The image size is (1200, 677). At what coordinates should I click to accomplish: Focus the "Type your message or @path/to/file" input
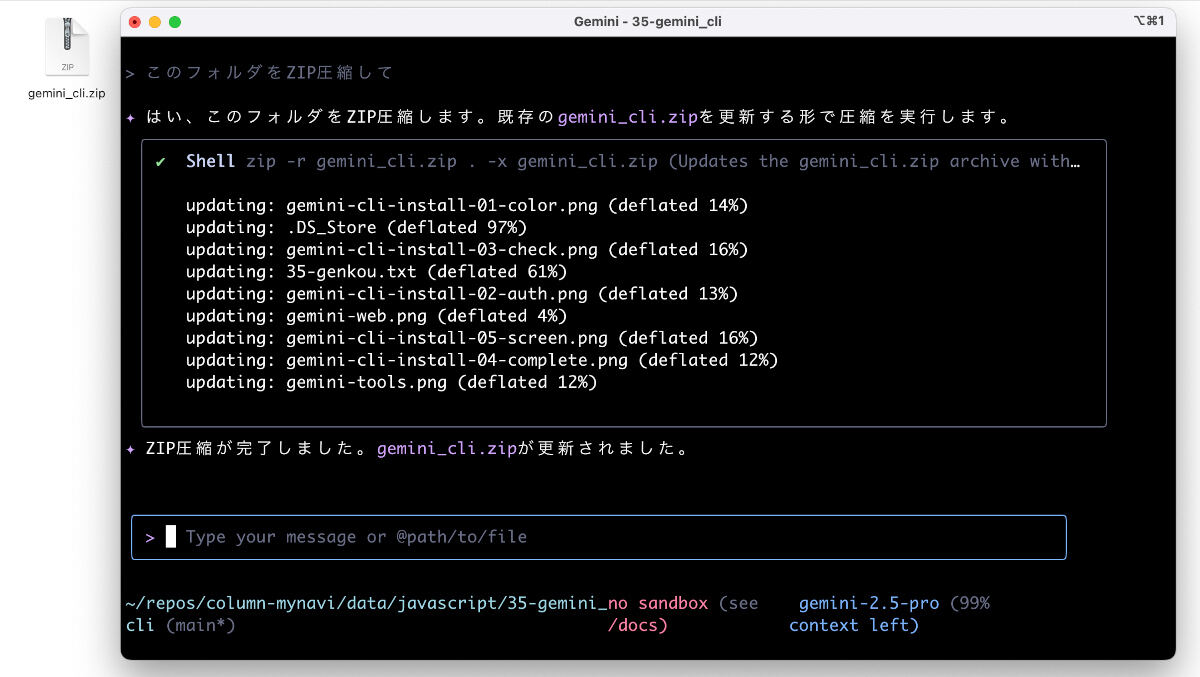pyautogui.click(x=599, y=537)
